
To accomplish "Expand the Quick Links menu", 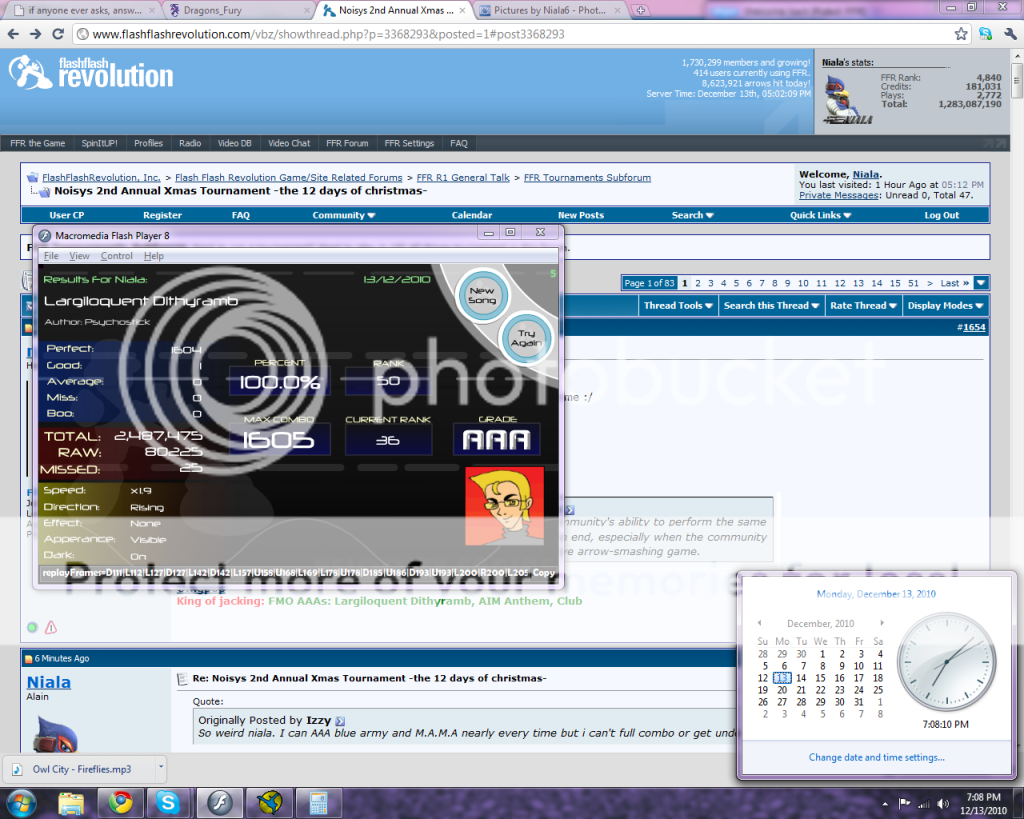I will (x=820, y=215).
